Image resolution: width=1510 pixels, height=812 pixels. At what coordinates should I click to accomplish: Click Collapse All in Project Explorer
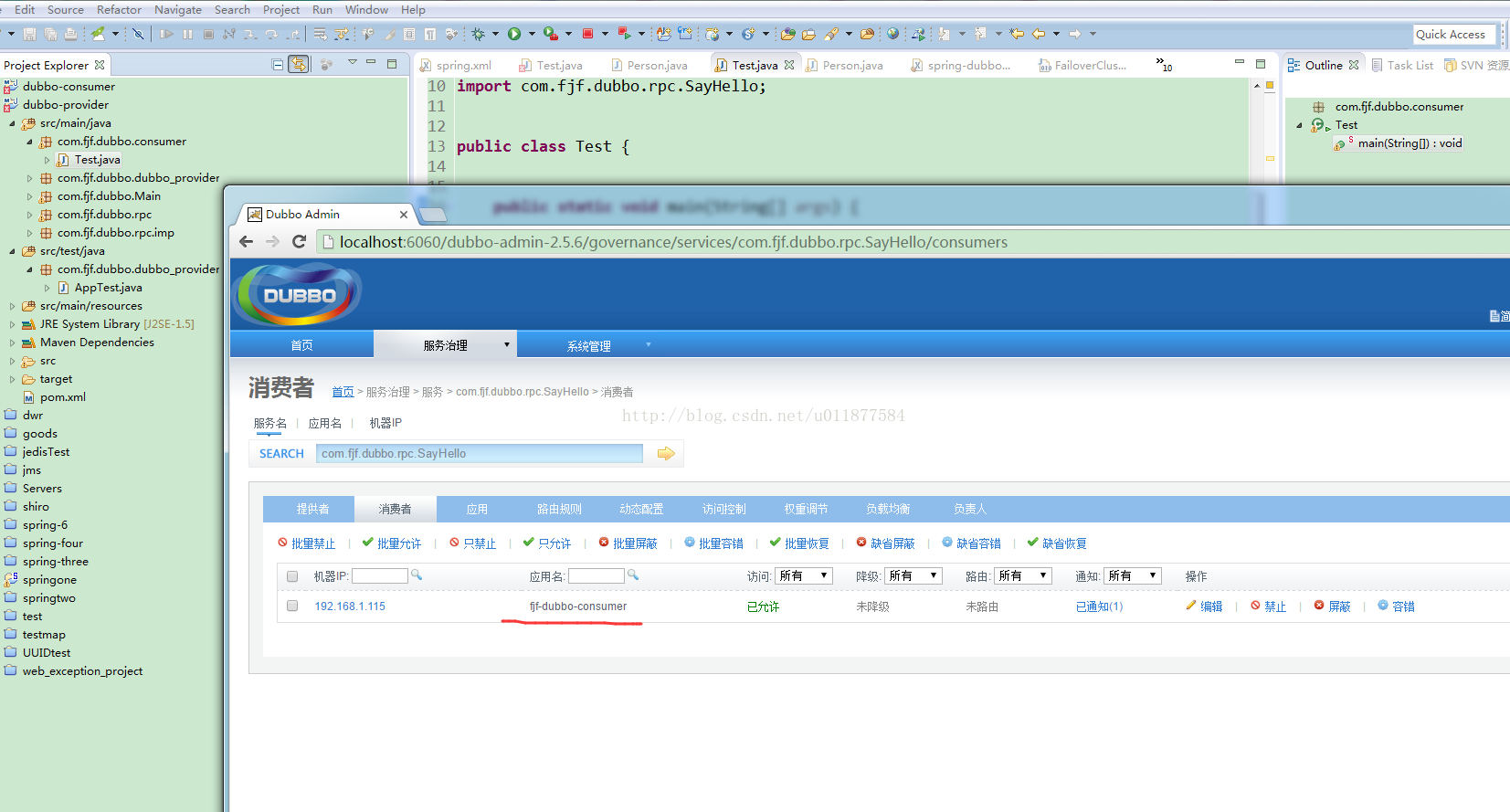point(278,64)
